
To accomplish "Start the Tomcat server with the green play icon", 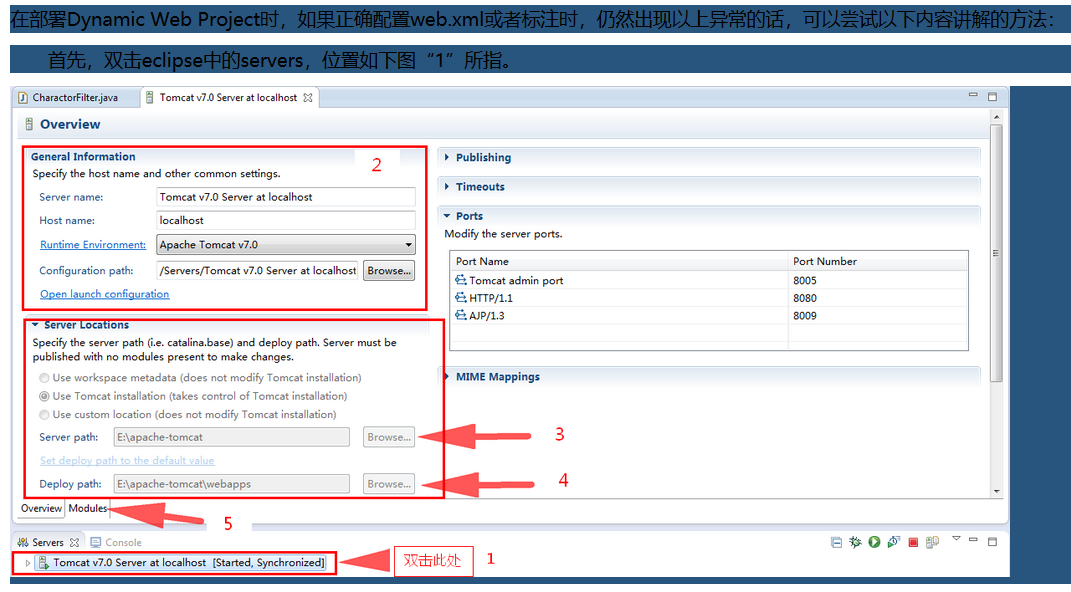I will coord(874,541).
